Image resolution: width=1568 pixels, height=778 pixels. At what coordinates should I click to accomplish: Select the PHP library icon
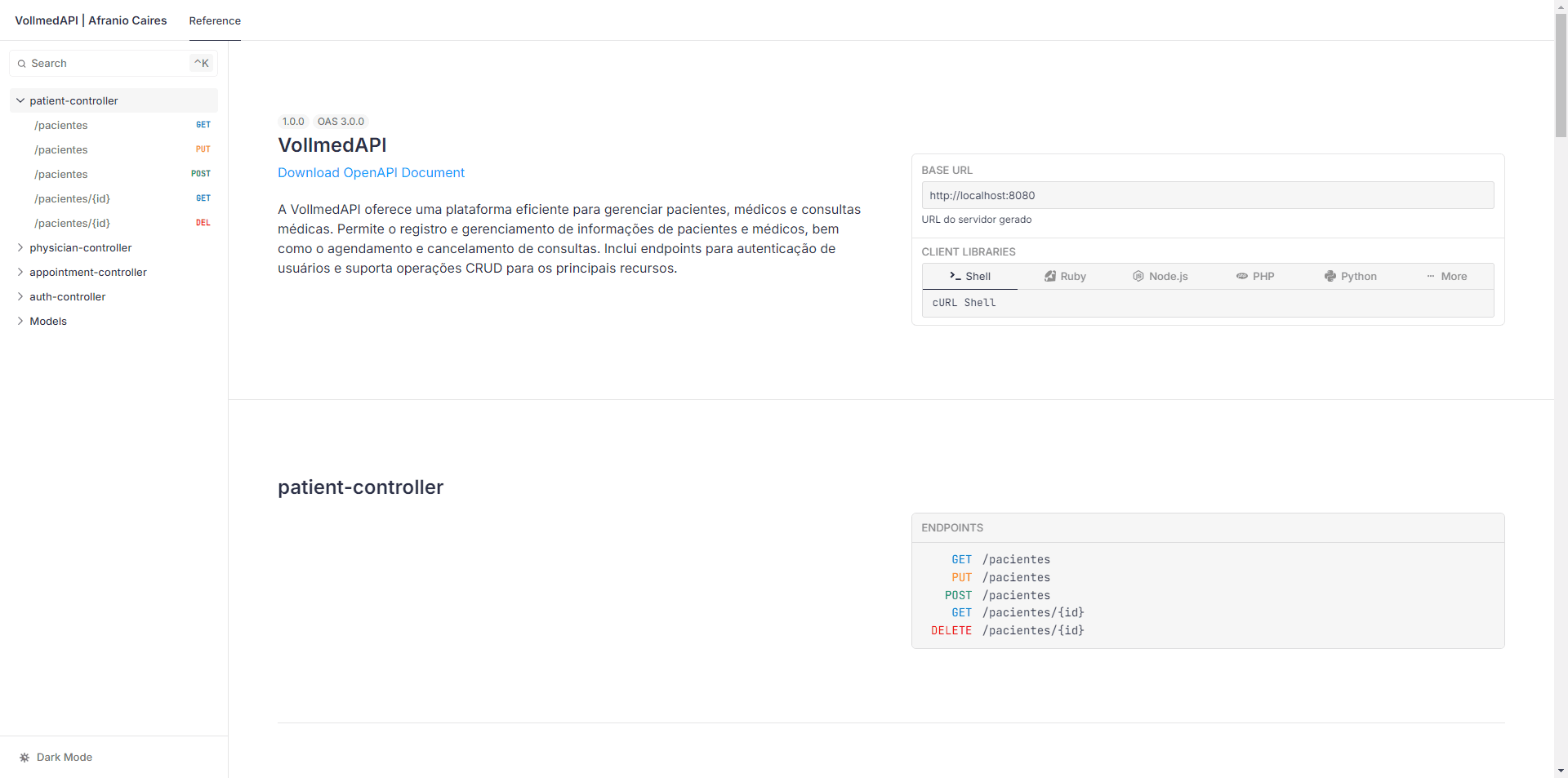tap(1242, 277)
